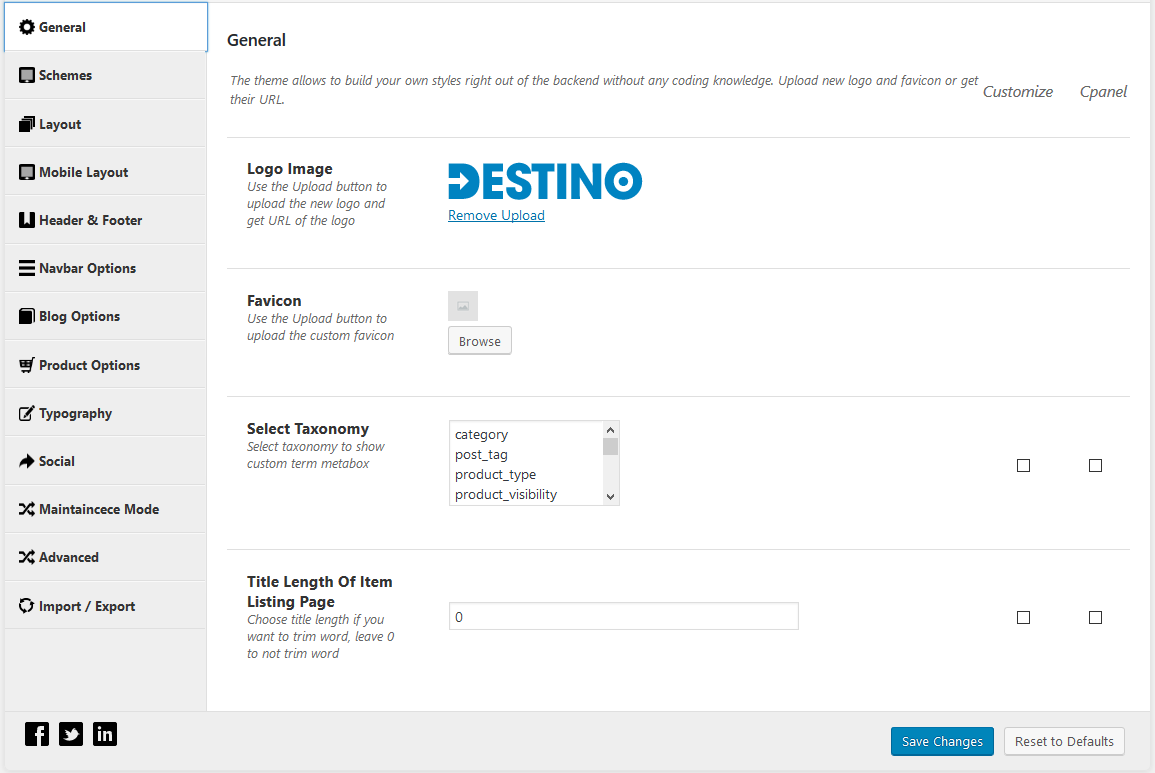Focus the Title Length input field
The width and height of the screenshot is (1155, 773).
pos(624,616)
